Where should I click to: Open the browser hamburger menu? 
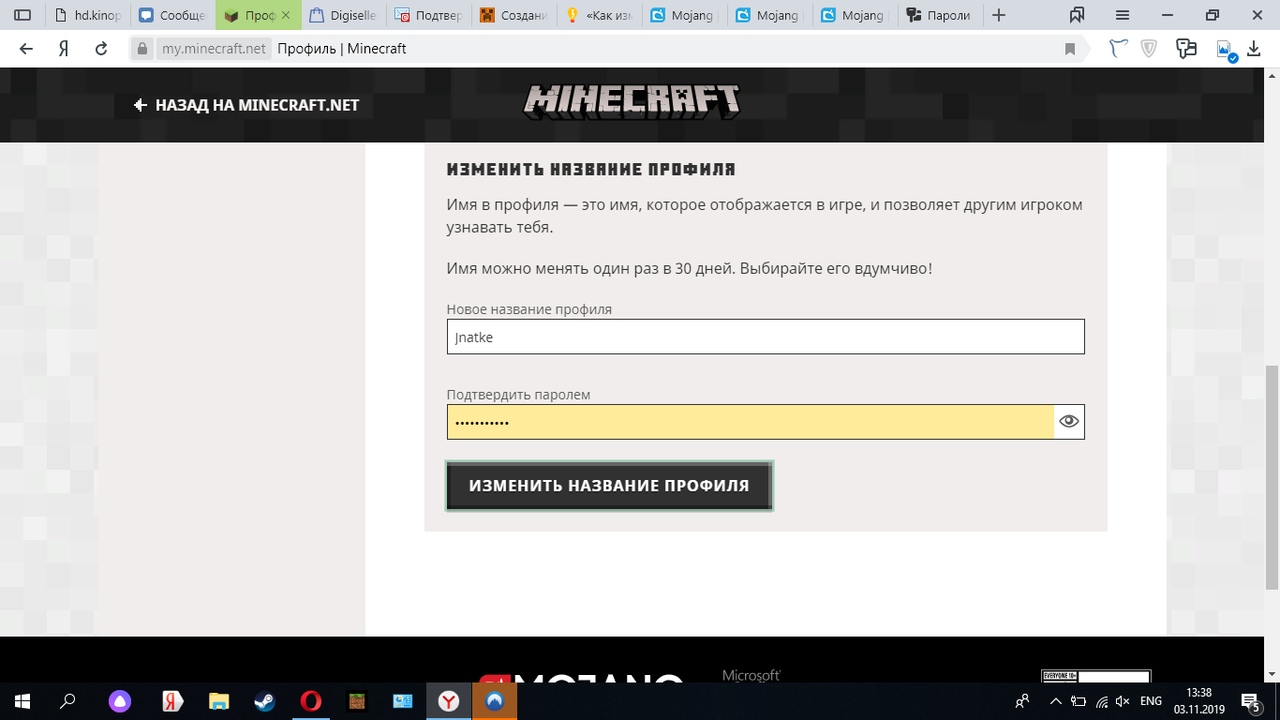tap(1123, 15)
